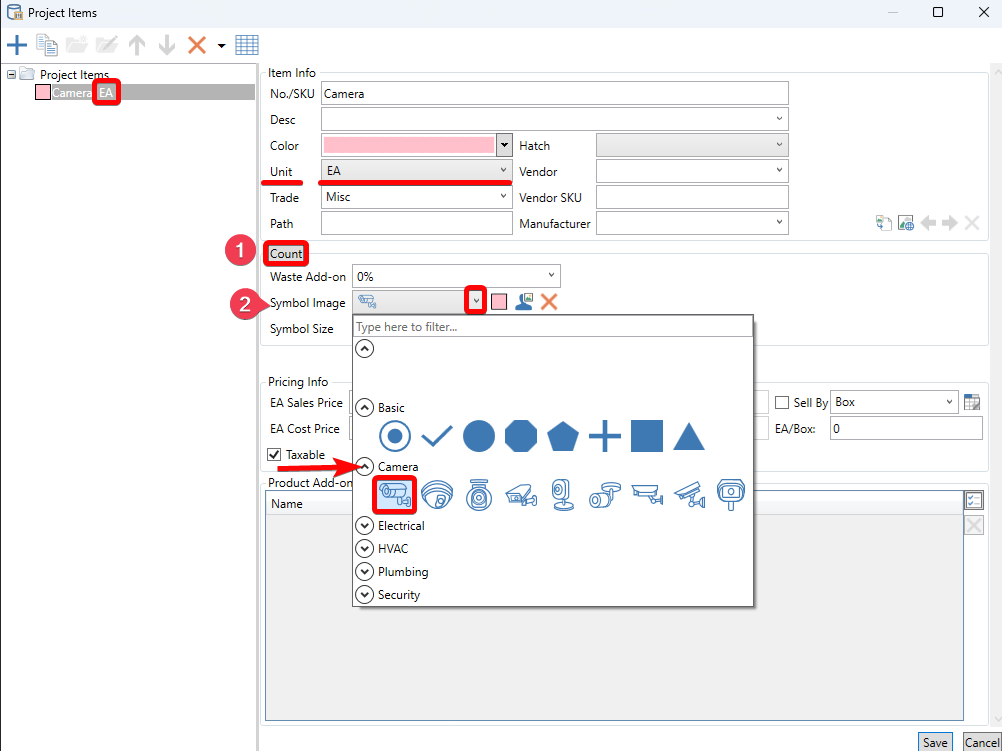Click the custom symbol image user icon
The width and height of the screenshot is (1002, 751).
click(x=524, y=302)
